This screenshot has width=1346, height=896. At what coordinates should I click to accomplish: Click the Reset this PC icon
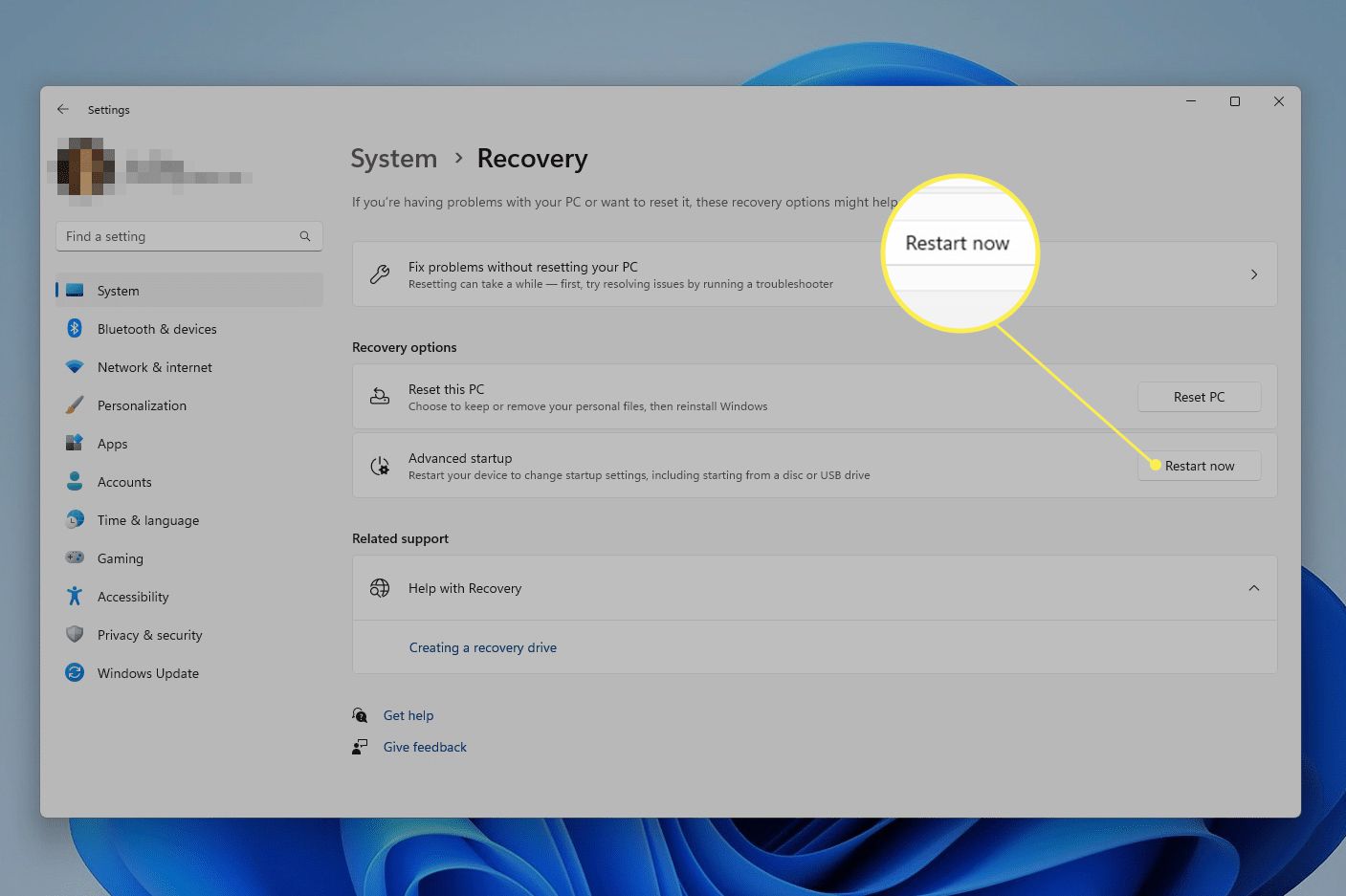[380, 396]
